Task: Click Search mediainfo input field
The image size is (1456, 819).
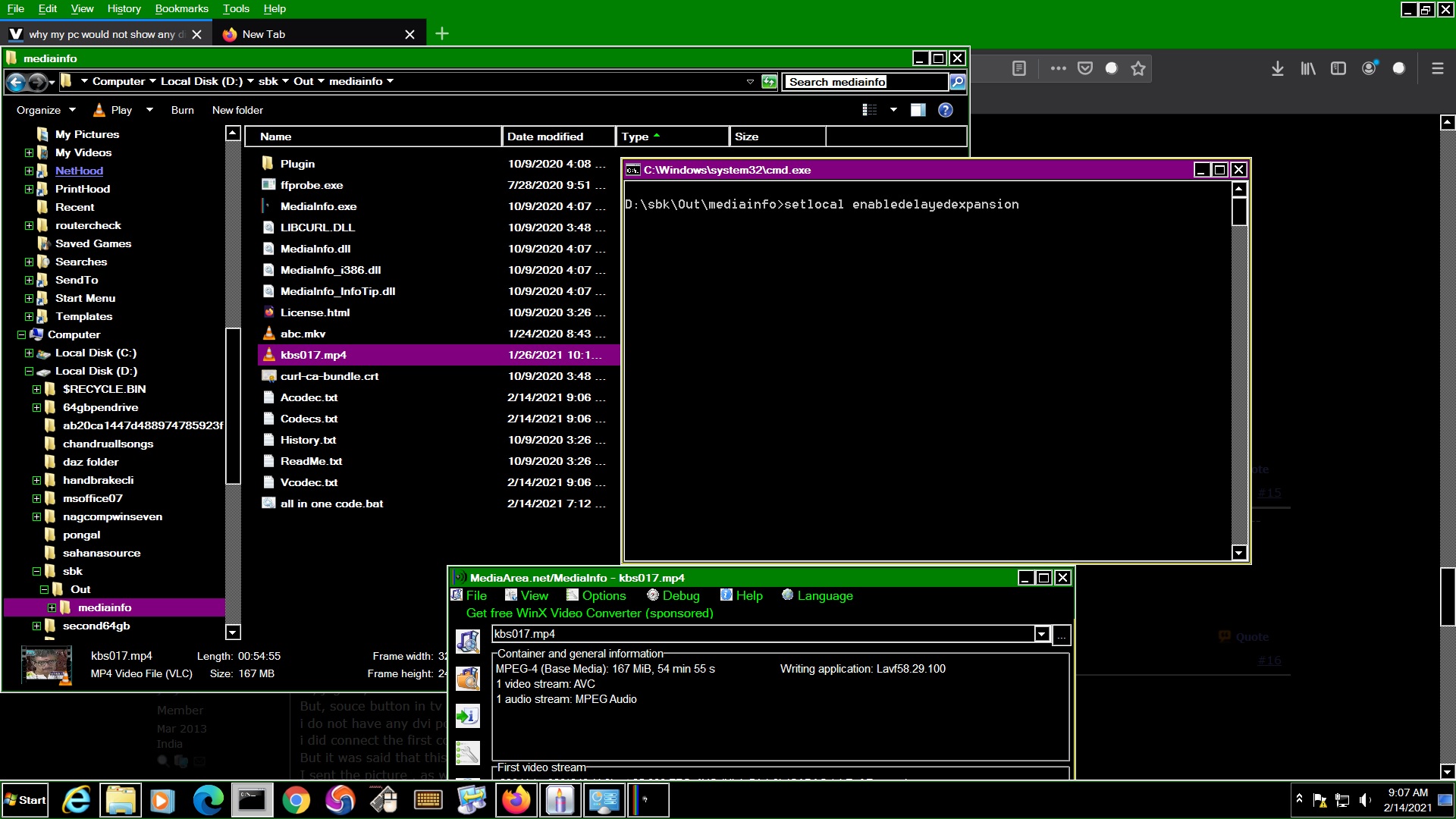Action: point(864,82)
